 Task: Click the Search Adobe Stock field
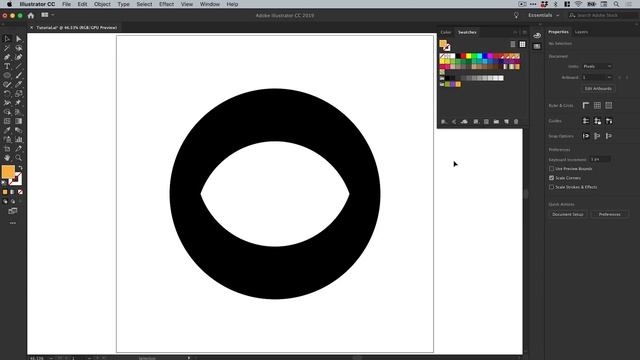[x=602, y=15]
